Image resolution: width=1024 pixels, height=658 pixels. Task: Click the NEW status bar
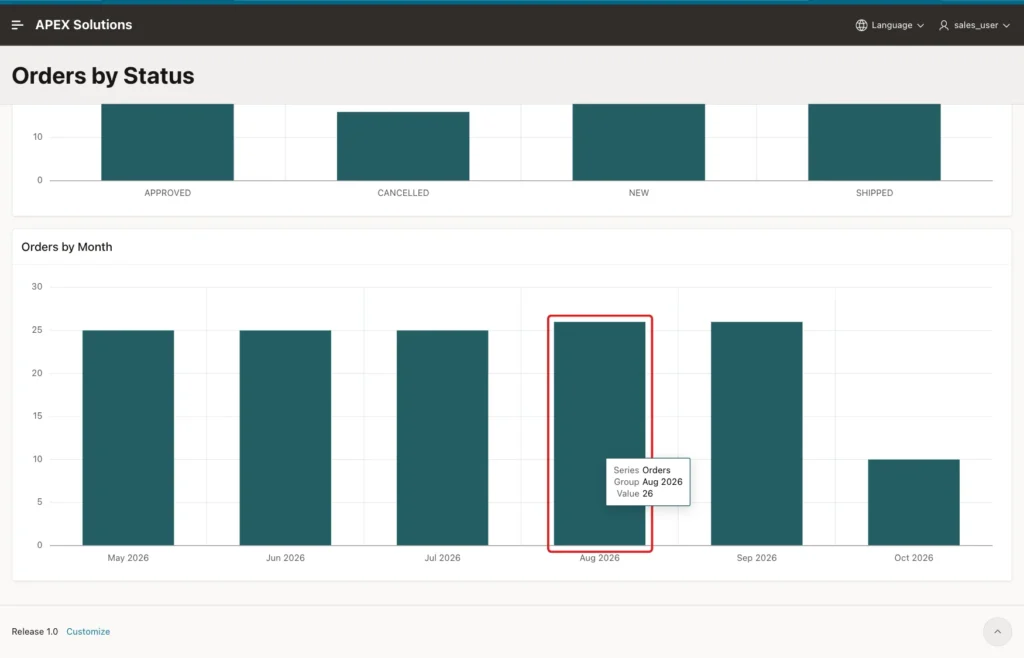(639, 142)
